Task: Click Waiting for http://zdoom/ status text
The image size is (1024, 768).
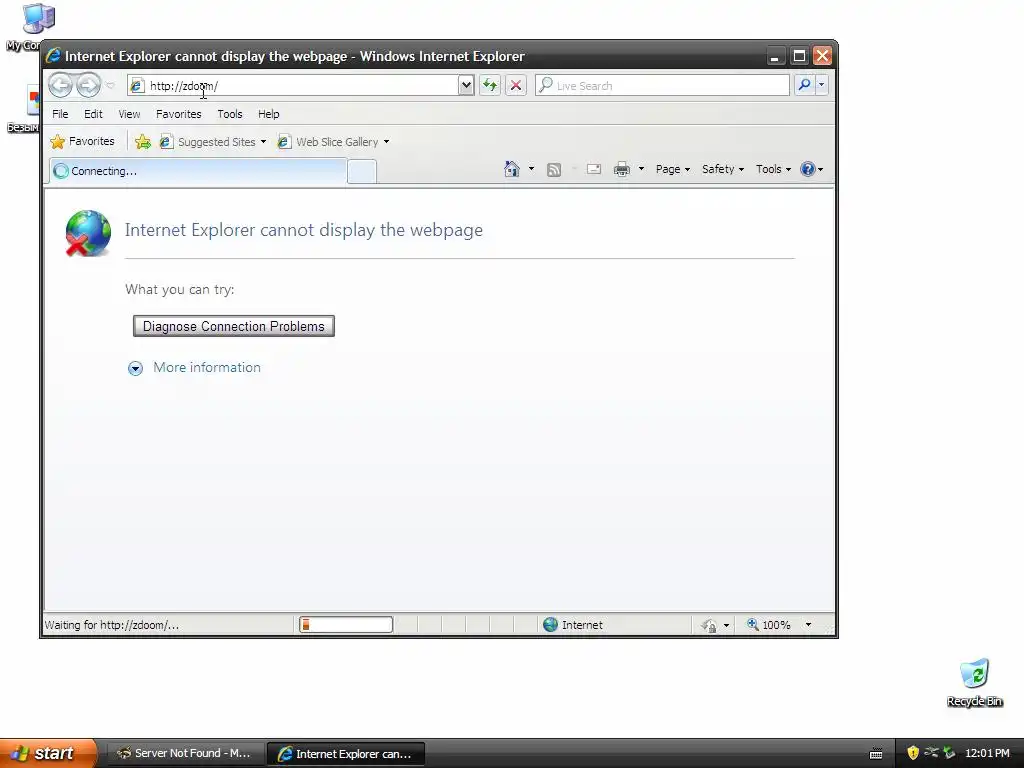Action: [x=112, y=625]
